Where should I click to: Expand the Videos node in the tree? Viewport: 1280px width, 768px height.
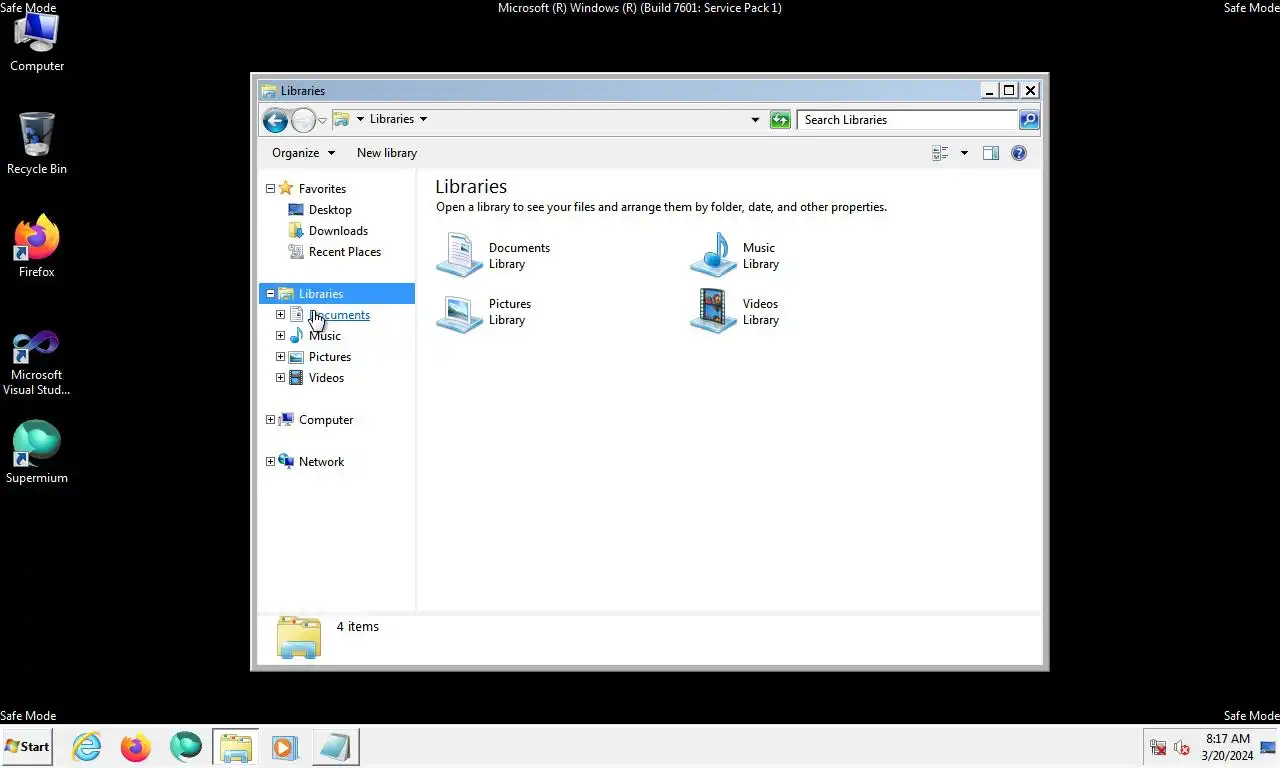point(281,378)
